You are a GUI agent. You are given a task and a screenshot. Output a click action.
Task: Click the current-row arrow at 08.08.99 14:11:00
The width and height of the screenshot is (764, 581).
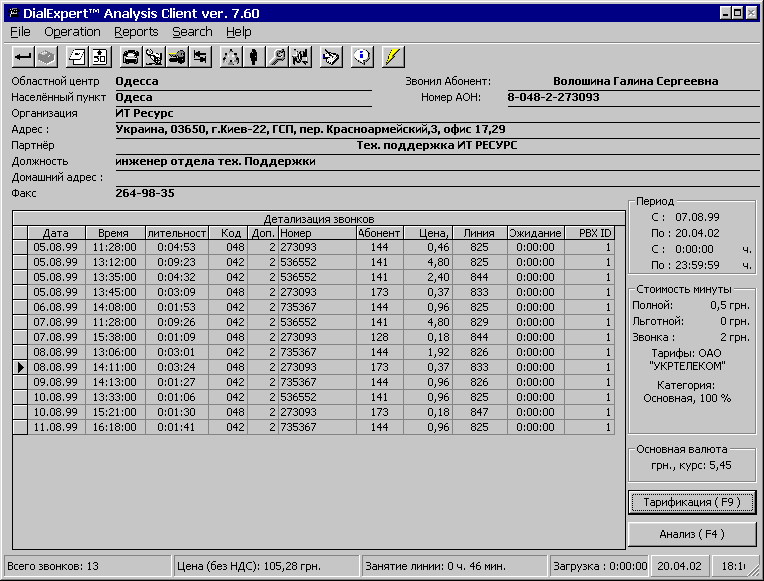point(20,367)
